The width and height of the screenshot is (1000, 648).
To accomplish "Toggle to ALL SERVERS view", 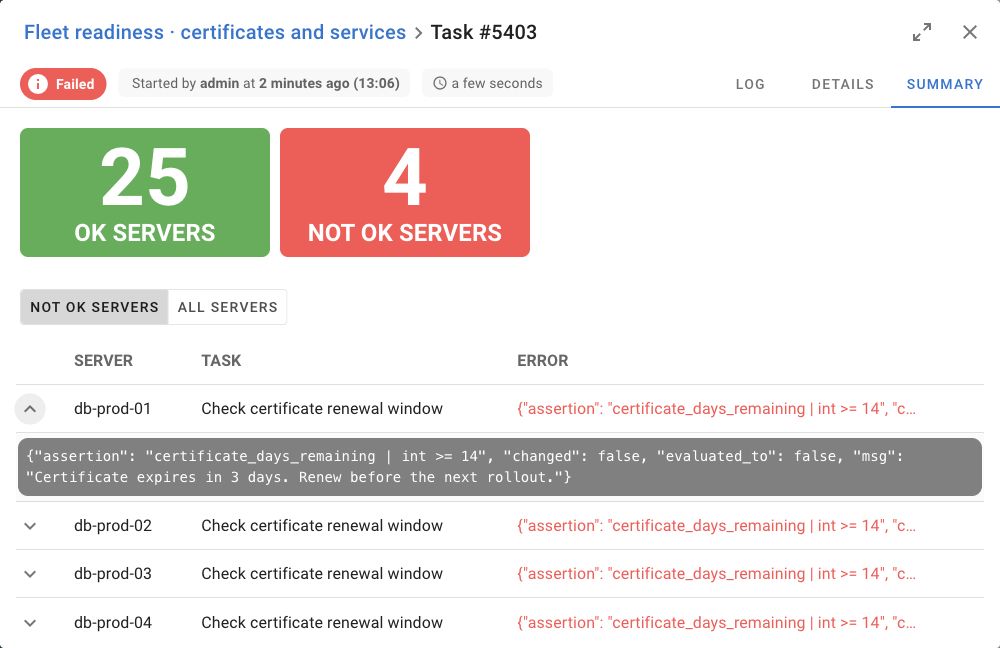I will click(228, 307).
